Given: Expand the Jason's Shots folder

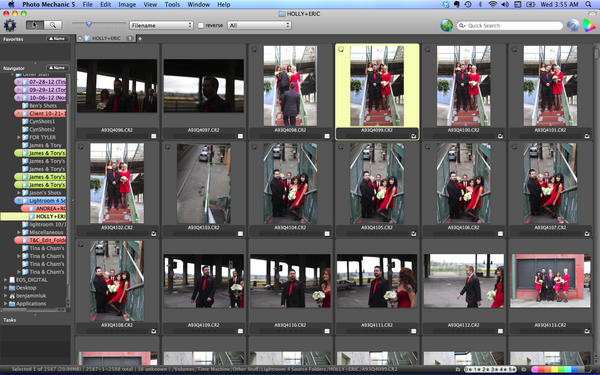Looking at the screenshot, I should pyautogui.click(x=18, y=192).
